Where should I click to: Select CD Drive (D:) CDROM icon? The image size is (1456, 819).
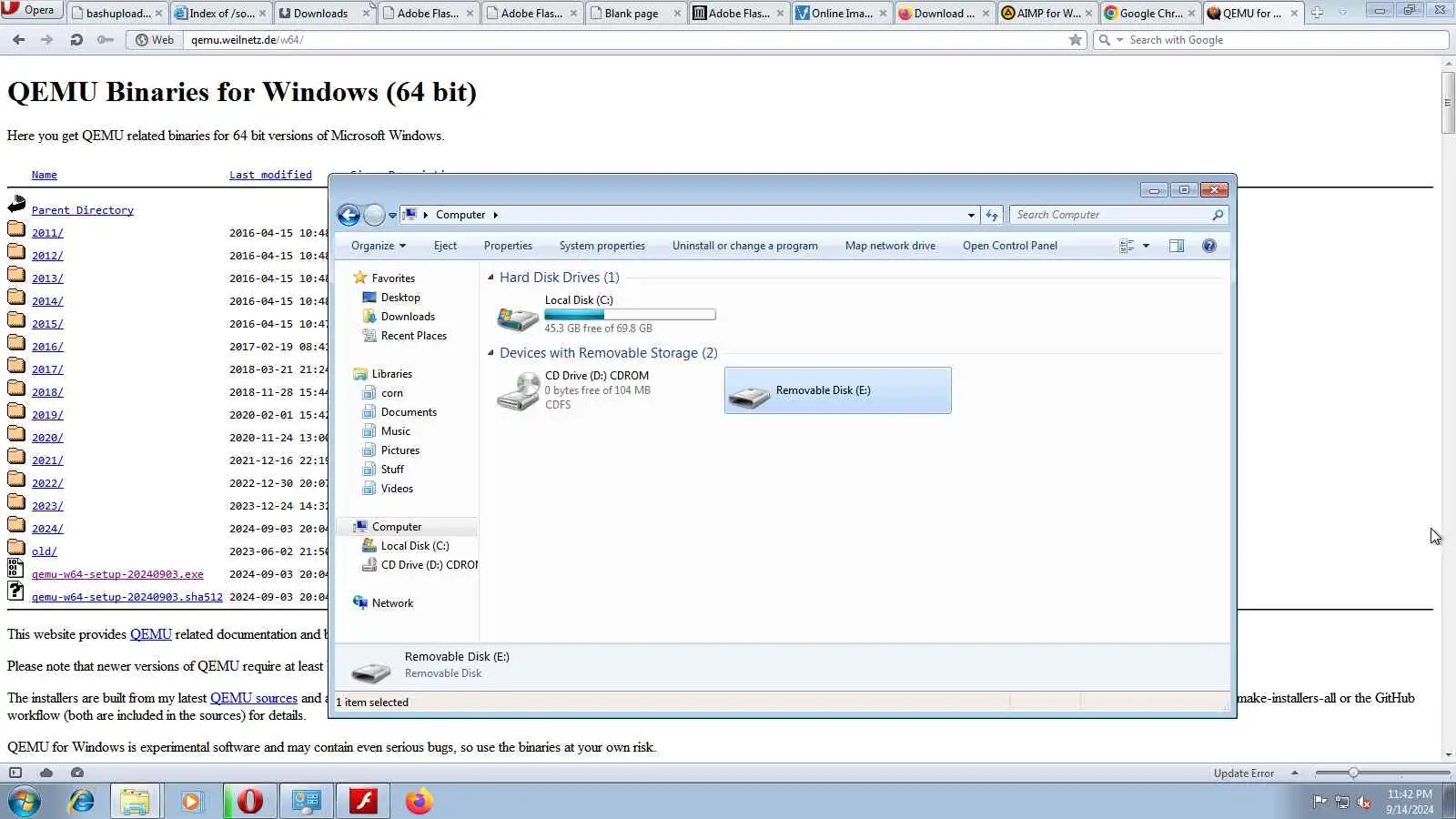pyautogui.click(x=518, y=391)
